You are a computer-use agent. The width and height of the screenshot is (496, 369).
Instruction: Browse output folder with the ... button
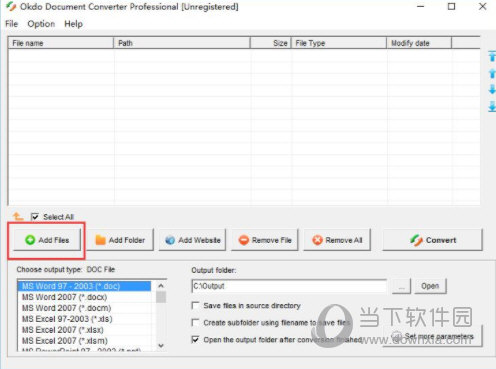point(401,286)
